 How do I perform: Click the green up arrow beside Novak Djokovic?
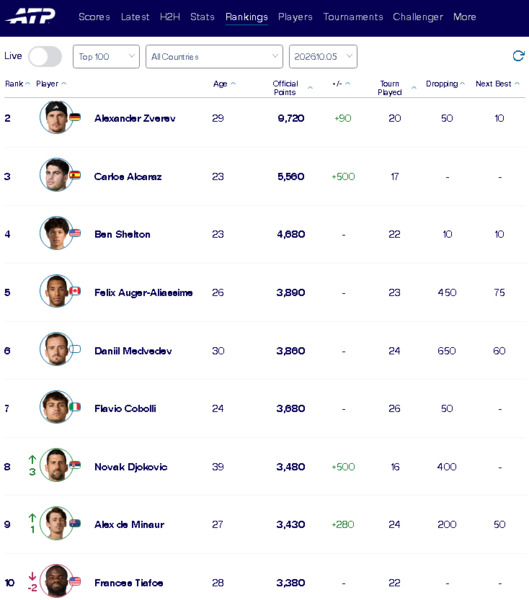[33, 459]
